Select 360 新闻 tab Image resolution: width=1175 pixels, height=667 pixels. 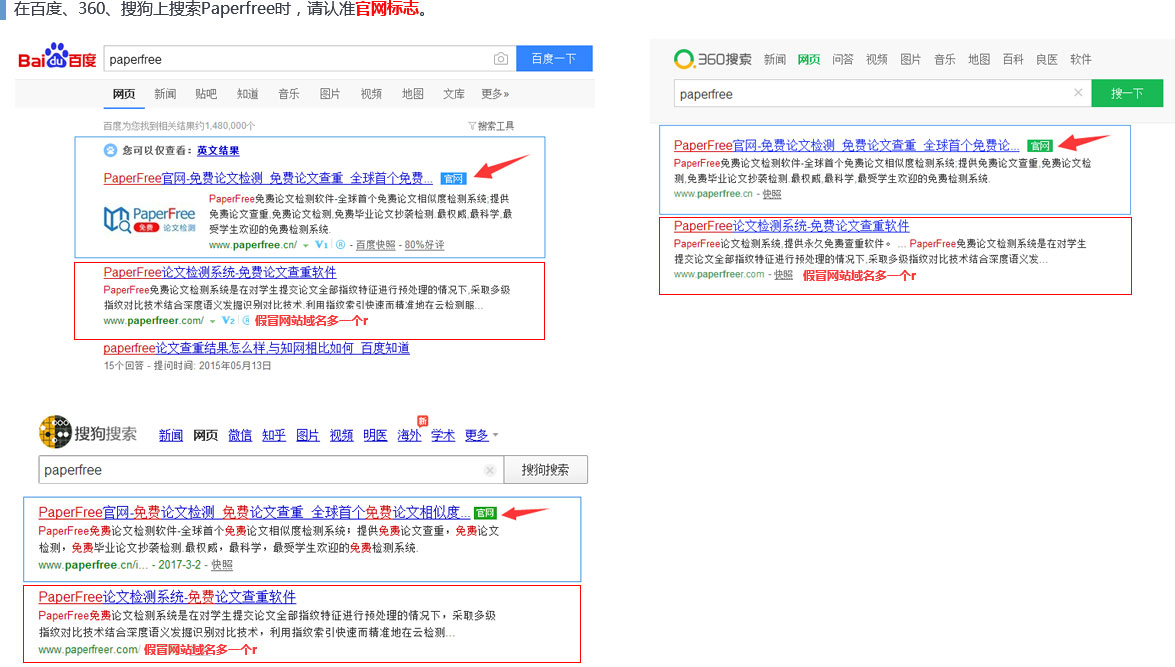775,59
